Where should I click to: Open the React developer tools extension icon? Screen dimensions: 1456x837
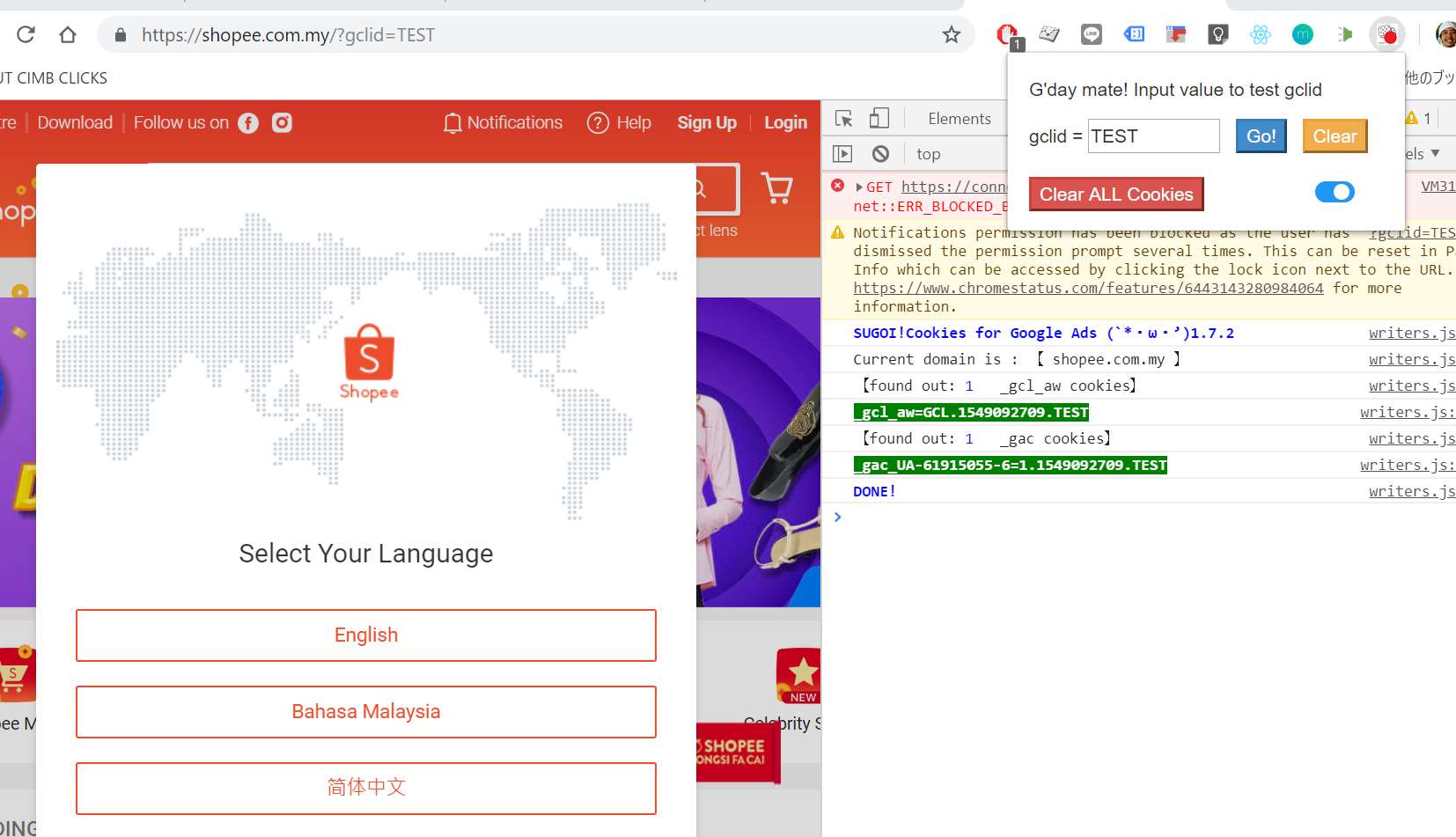[x=1261, y=34]
